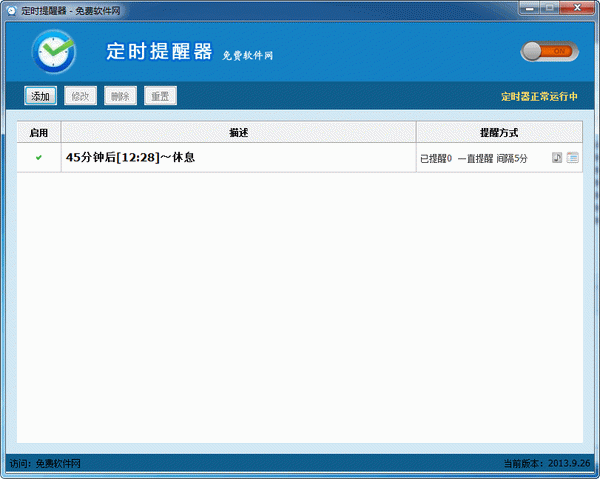Image resolution: width=600 pixels, height=479 pixels.
Task: Click the 当前版本 2013.9.26 version label
Action: 548,464
